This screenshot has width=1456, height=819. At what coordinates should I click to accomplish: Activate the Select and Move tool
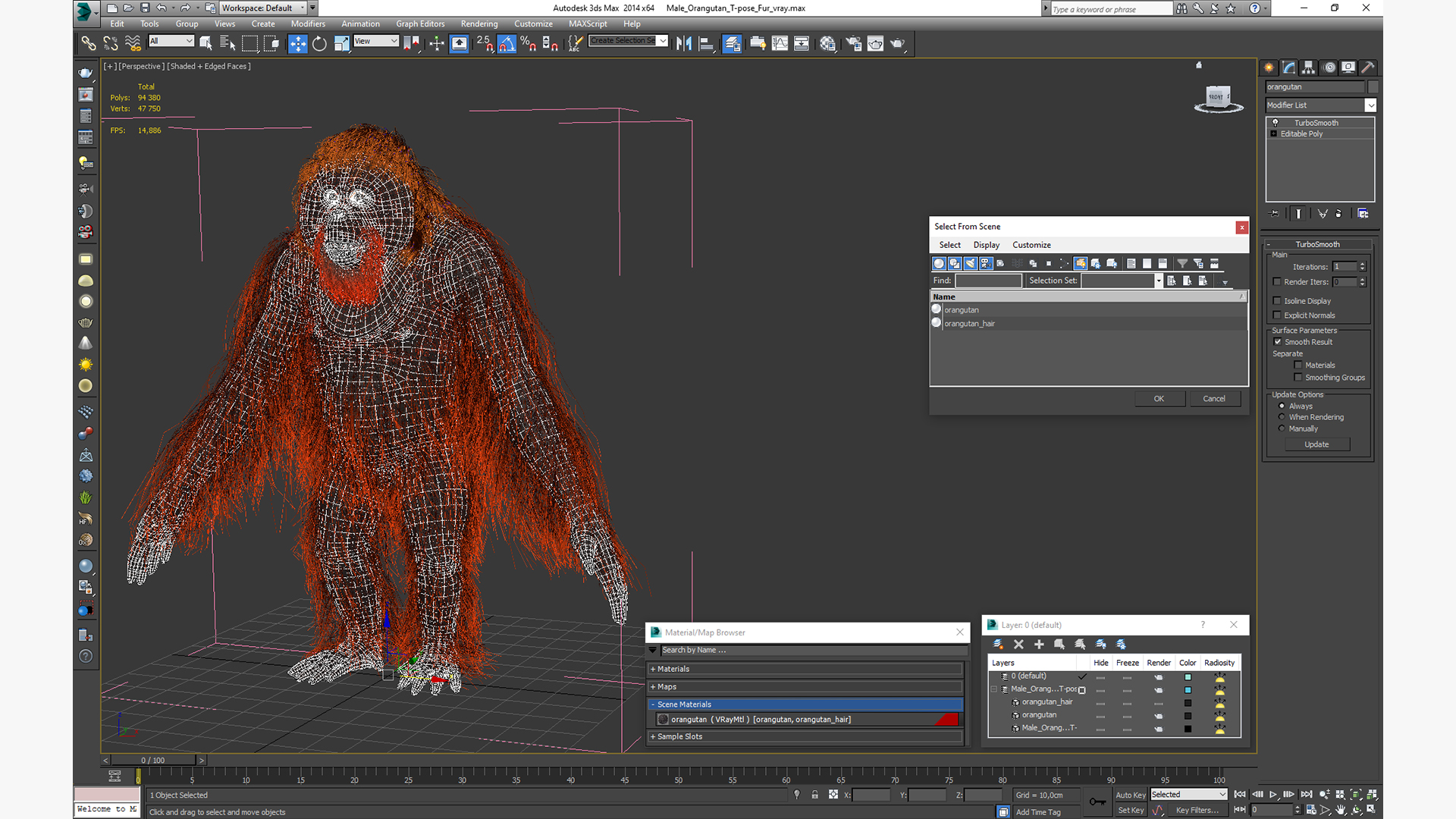(x=297, y=44)
